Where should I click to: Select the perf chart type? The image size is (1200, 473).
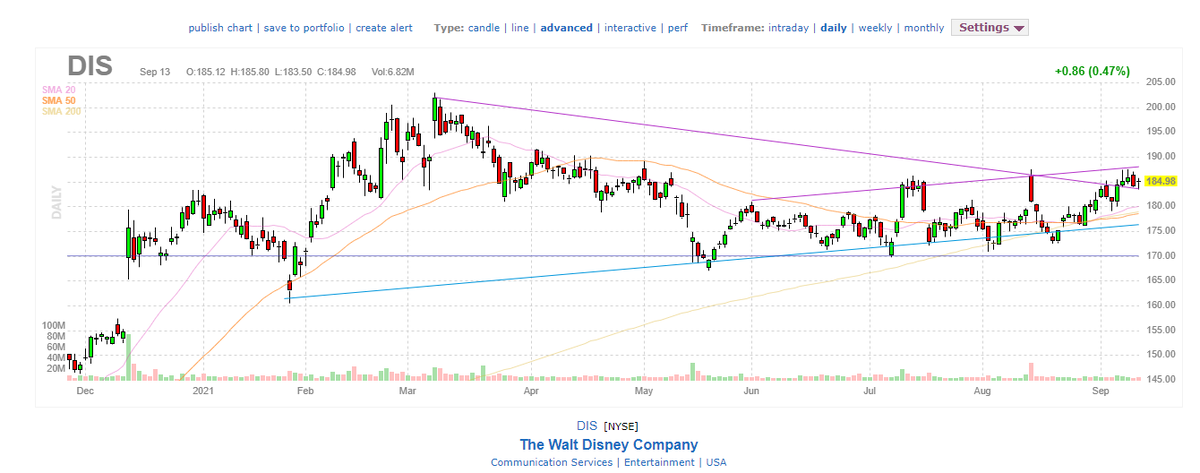[x=678, y=27]
